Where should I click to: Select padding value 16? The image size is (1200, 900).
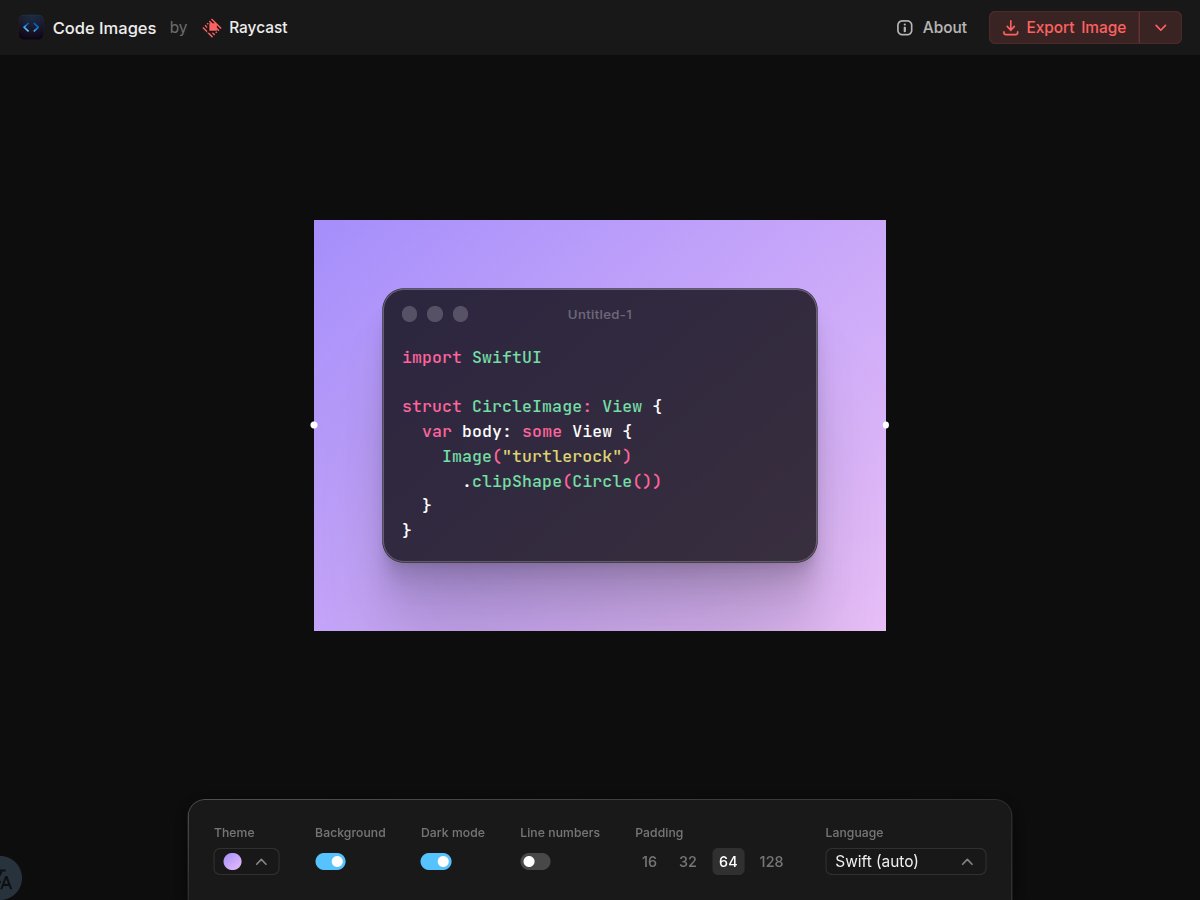(649, 861)
